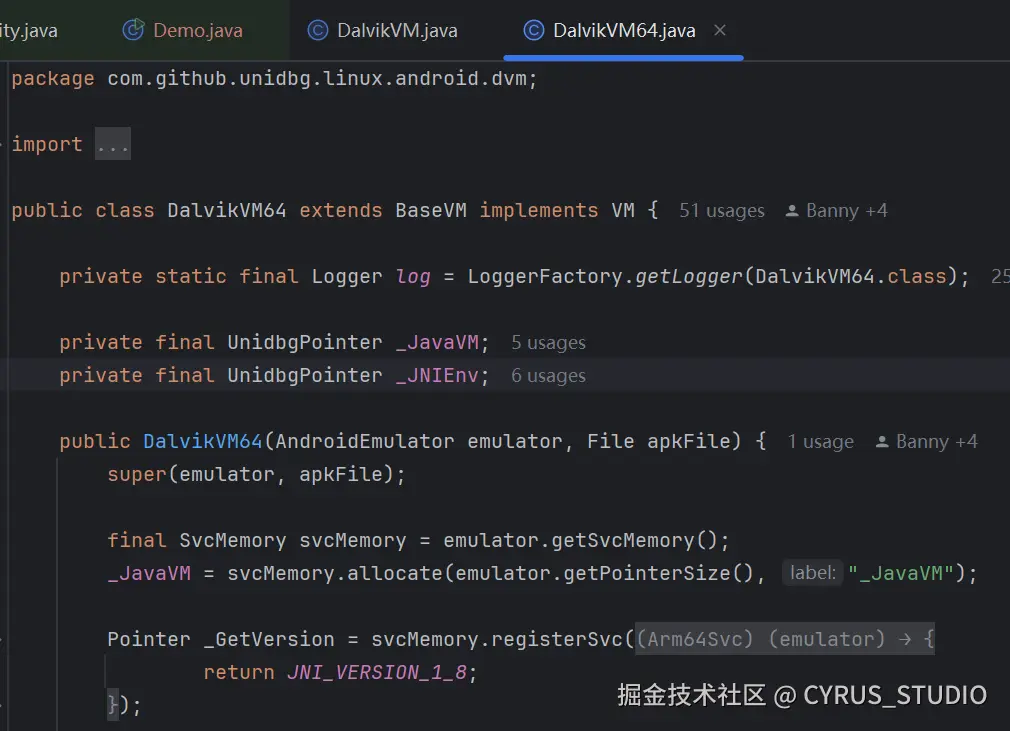
Task: Click the AndroidEmulator parameter type
Action: click(365, 442)
